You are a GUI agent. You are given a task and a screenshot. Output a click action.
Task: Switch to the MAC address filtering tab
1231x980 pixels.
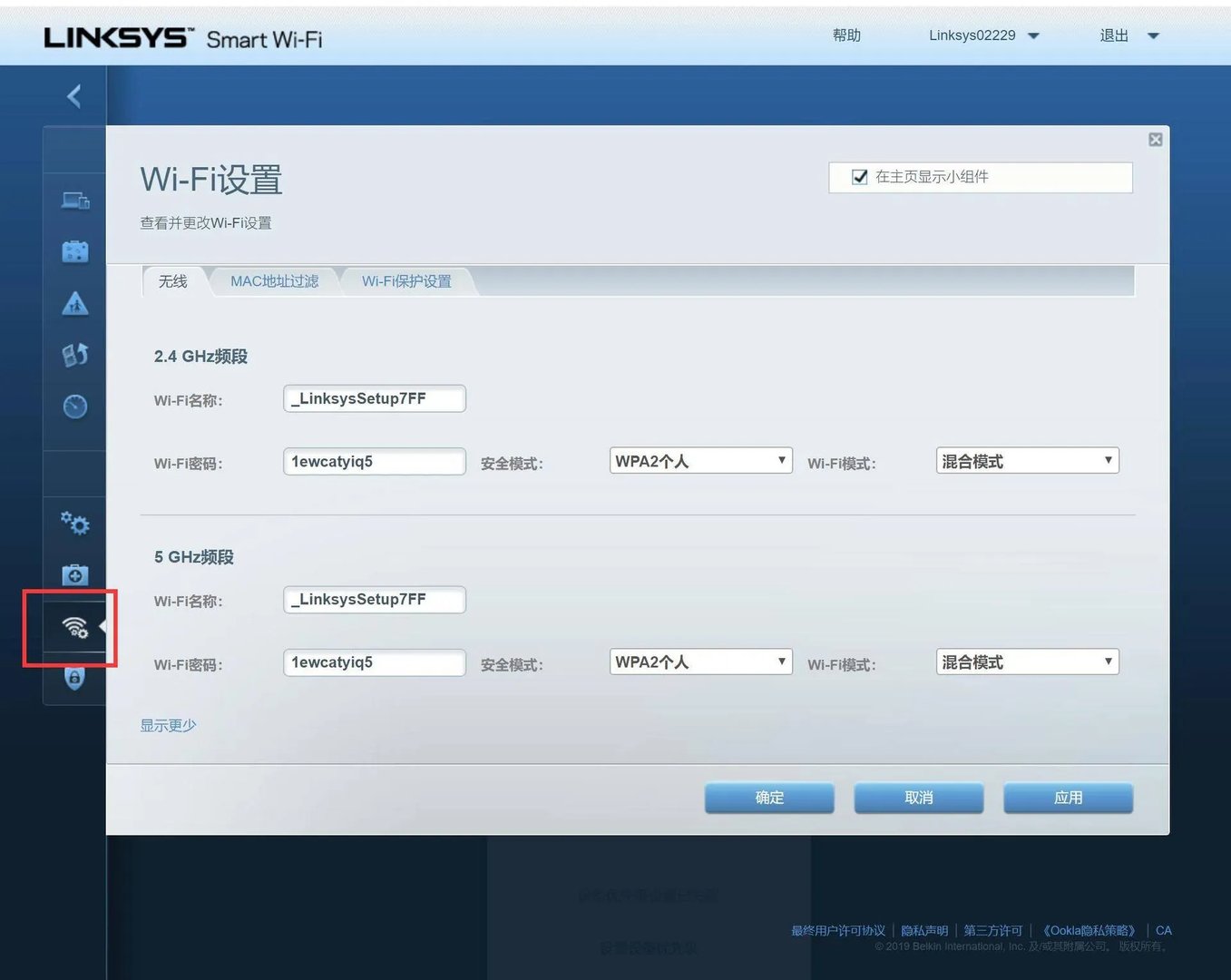click(274, 281)
